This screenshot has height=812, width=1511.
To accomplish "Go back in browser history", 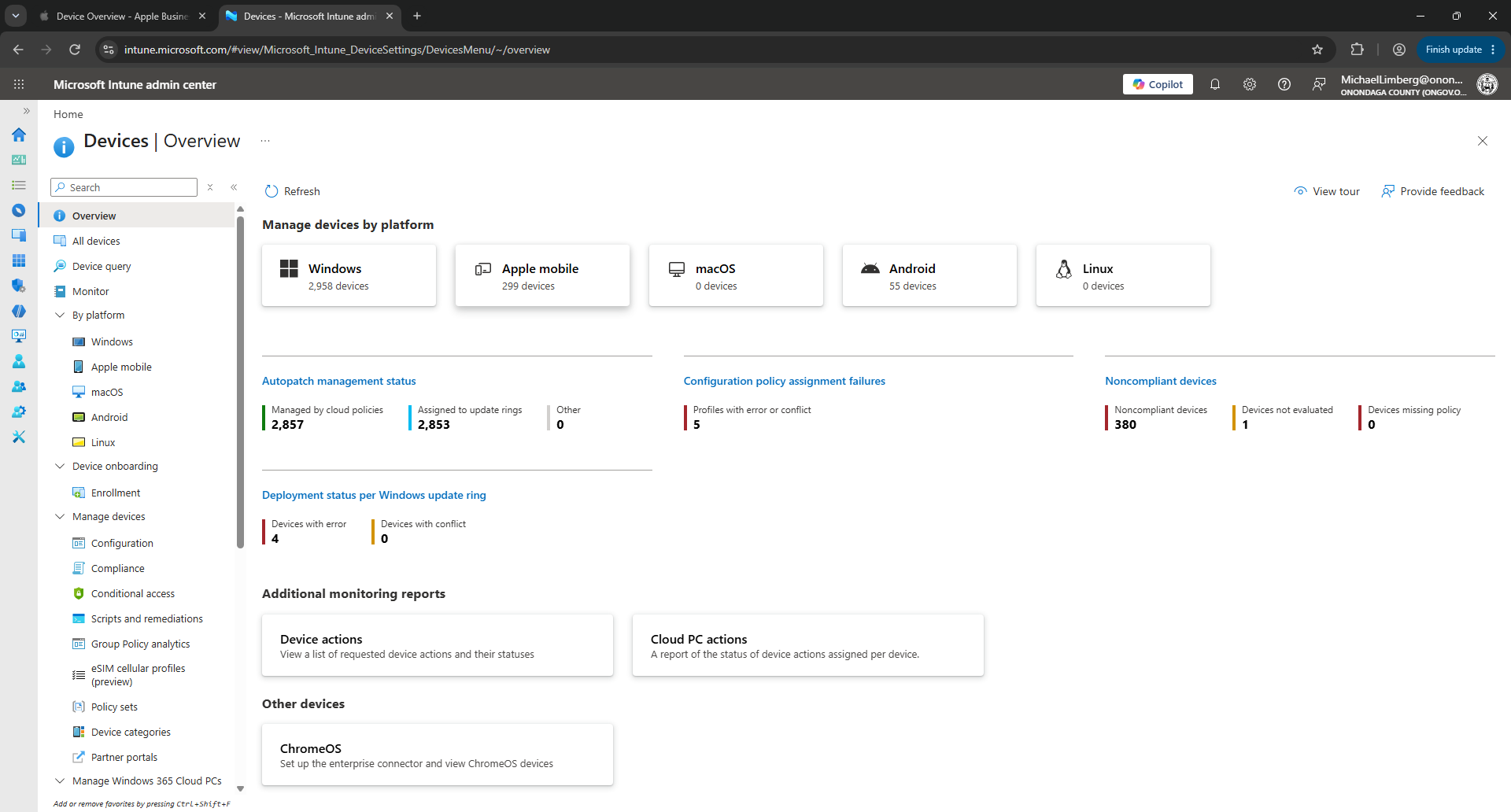I will pos(18,50).
